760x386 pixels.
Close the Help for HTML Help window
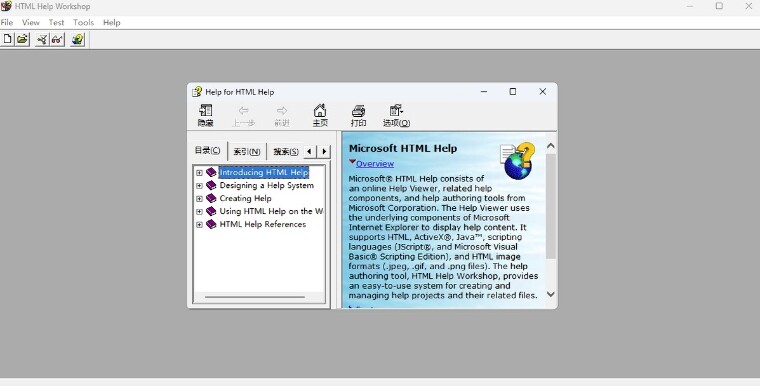click(x=542, y=92)
